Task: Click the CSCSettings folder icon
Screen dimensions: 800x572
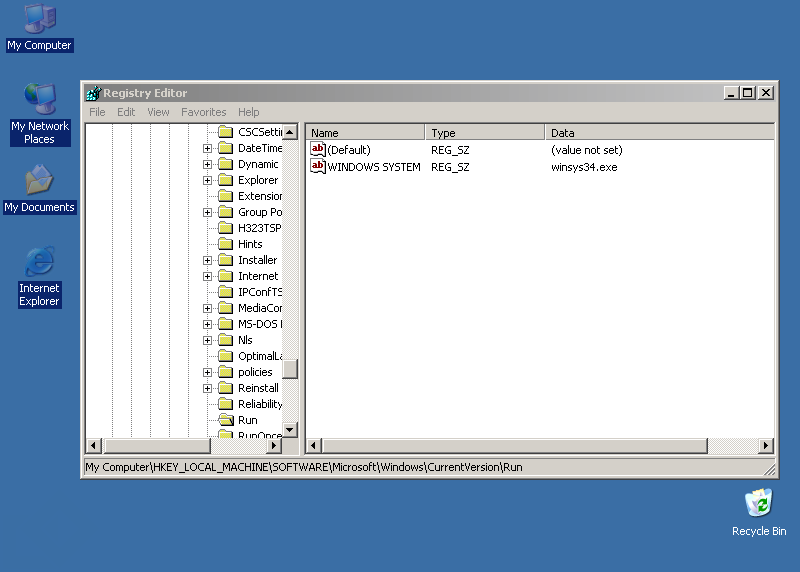Action: coord(226,132)
